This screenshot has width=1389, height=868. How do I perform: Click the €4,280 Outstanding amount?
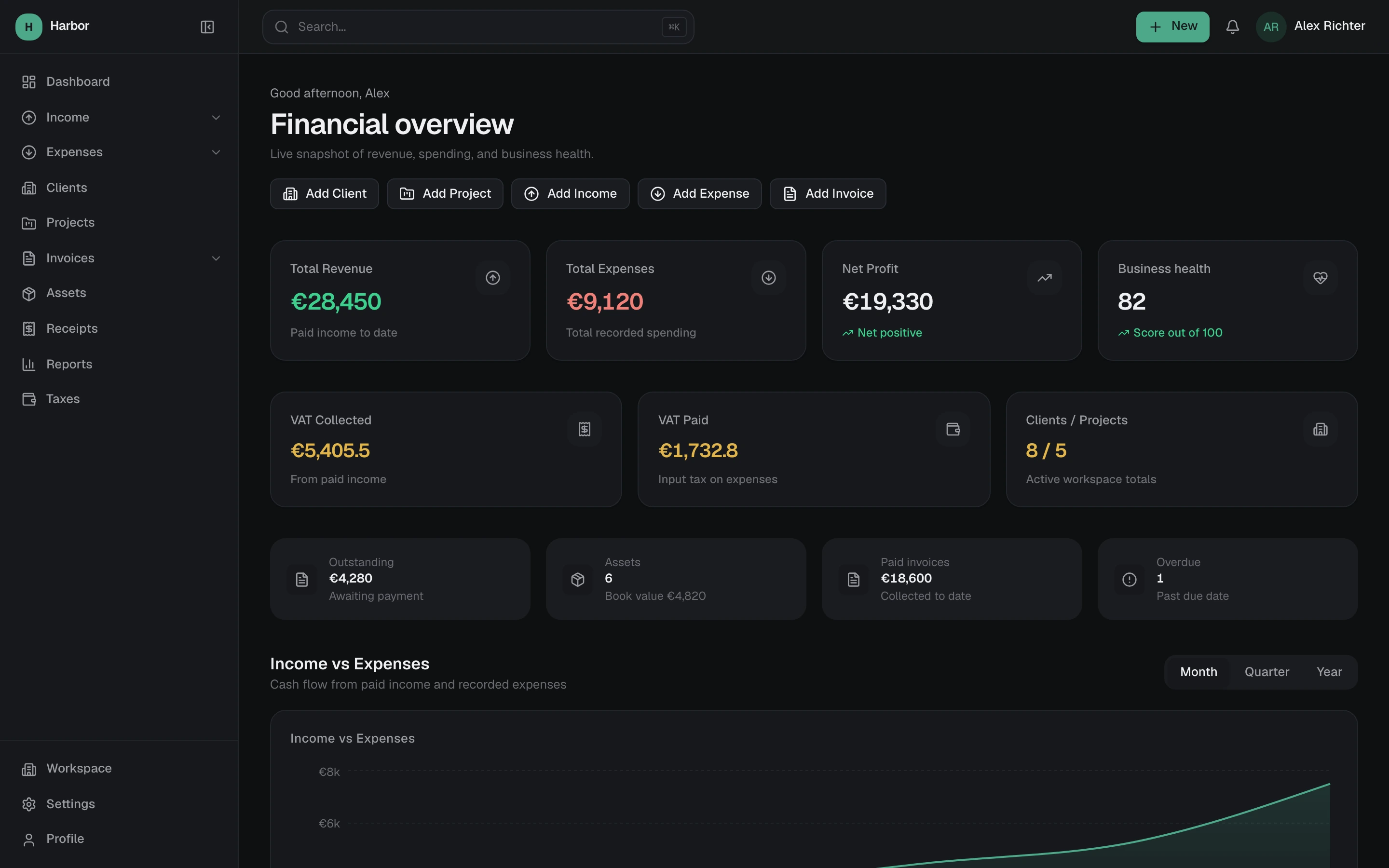(x=350, y=579)
